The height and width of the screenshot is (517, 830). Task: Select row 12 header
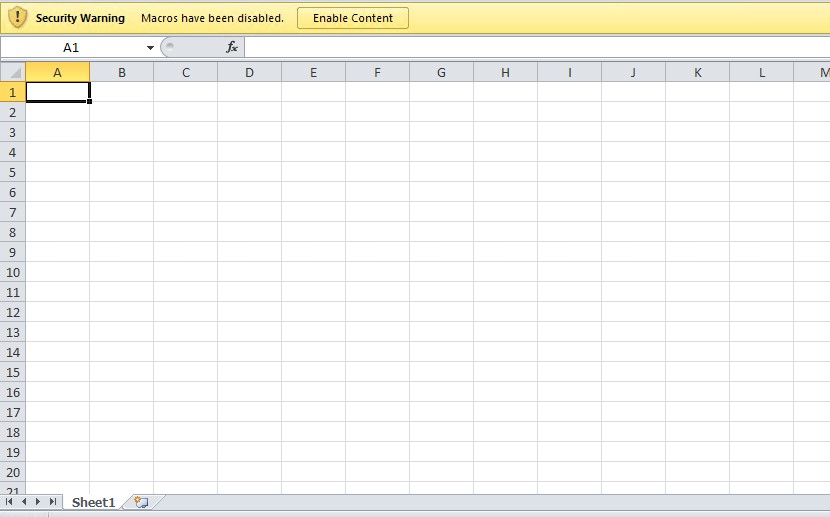click(13, 312)
